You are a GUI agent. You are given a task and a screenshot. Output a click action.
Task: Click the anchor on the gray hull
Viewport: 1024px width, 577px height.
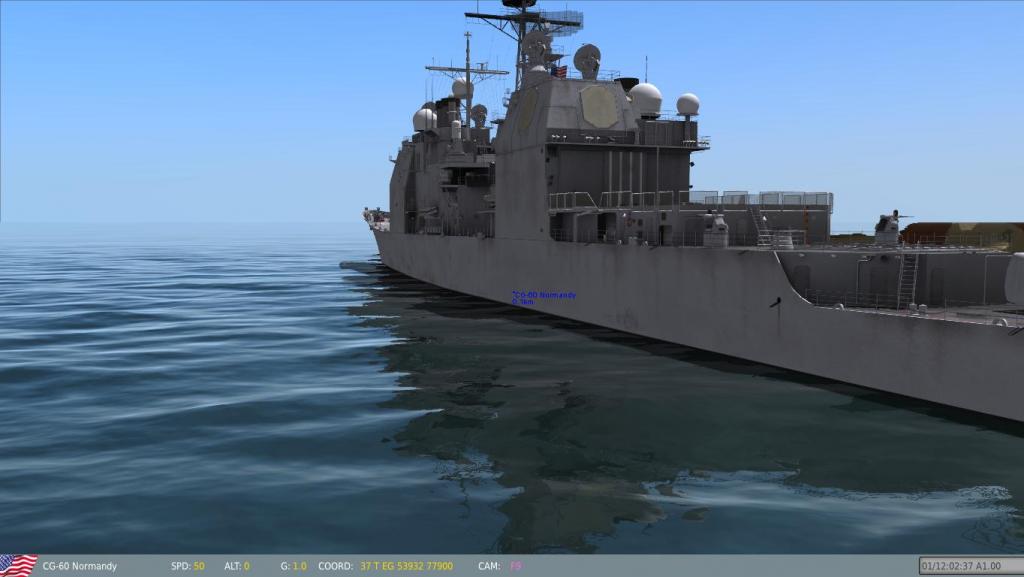click(775, 302)
